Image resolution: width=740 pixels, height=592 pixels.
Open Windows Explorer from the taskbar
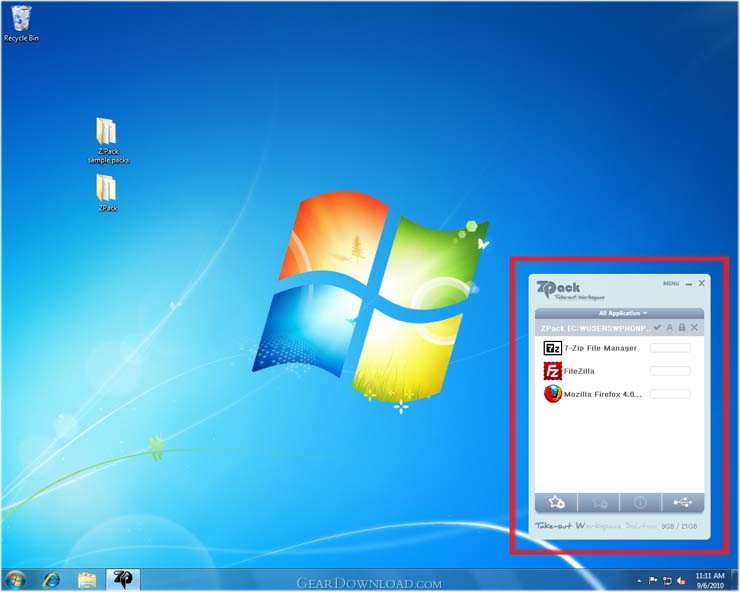(87, 580)
